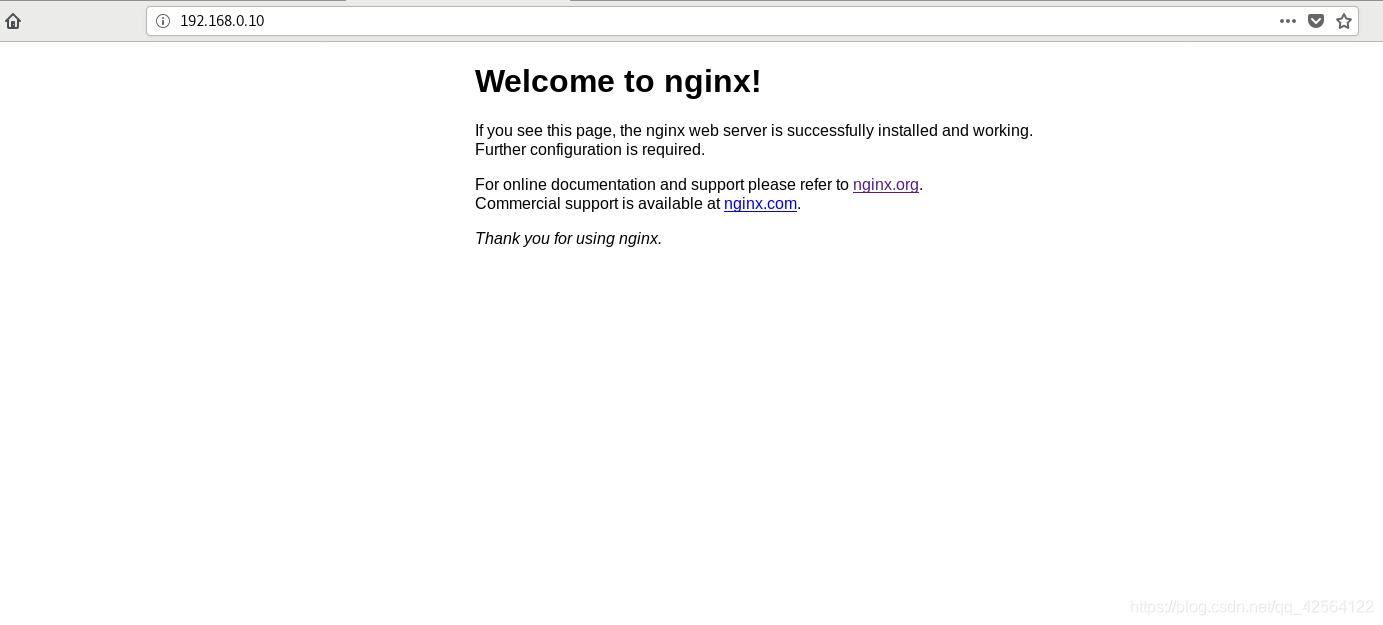The height and width of the screenshot is (625, 1383).
Task: Click the "If you see this page" sentence
Action: (x=754, y=131)
